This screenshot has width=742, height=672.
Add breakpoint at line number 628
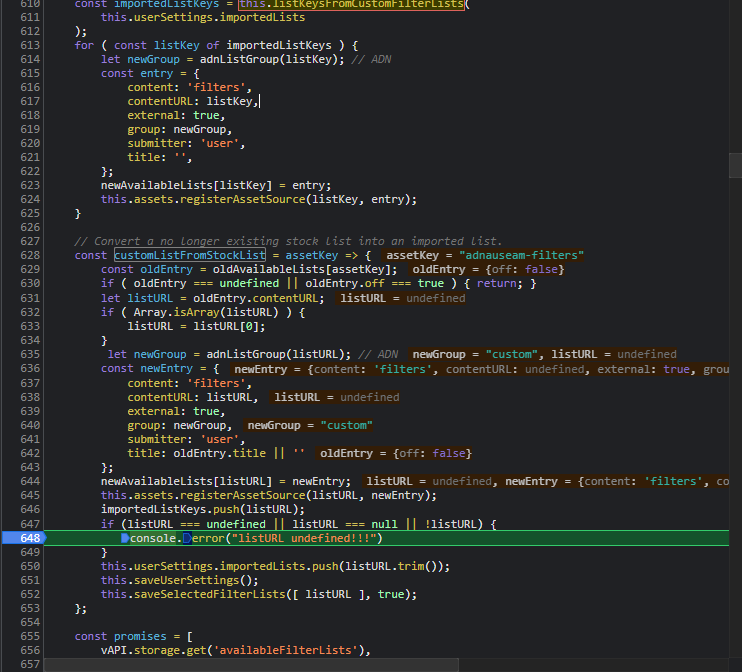30,255
